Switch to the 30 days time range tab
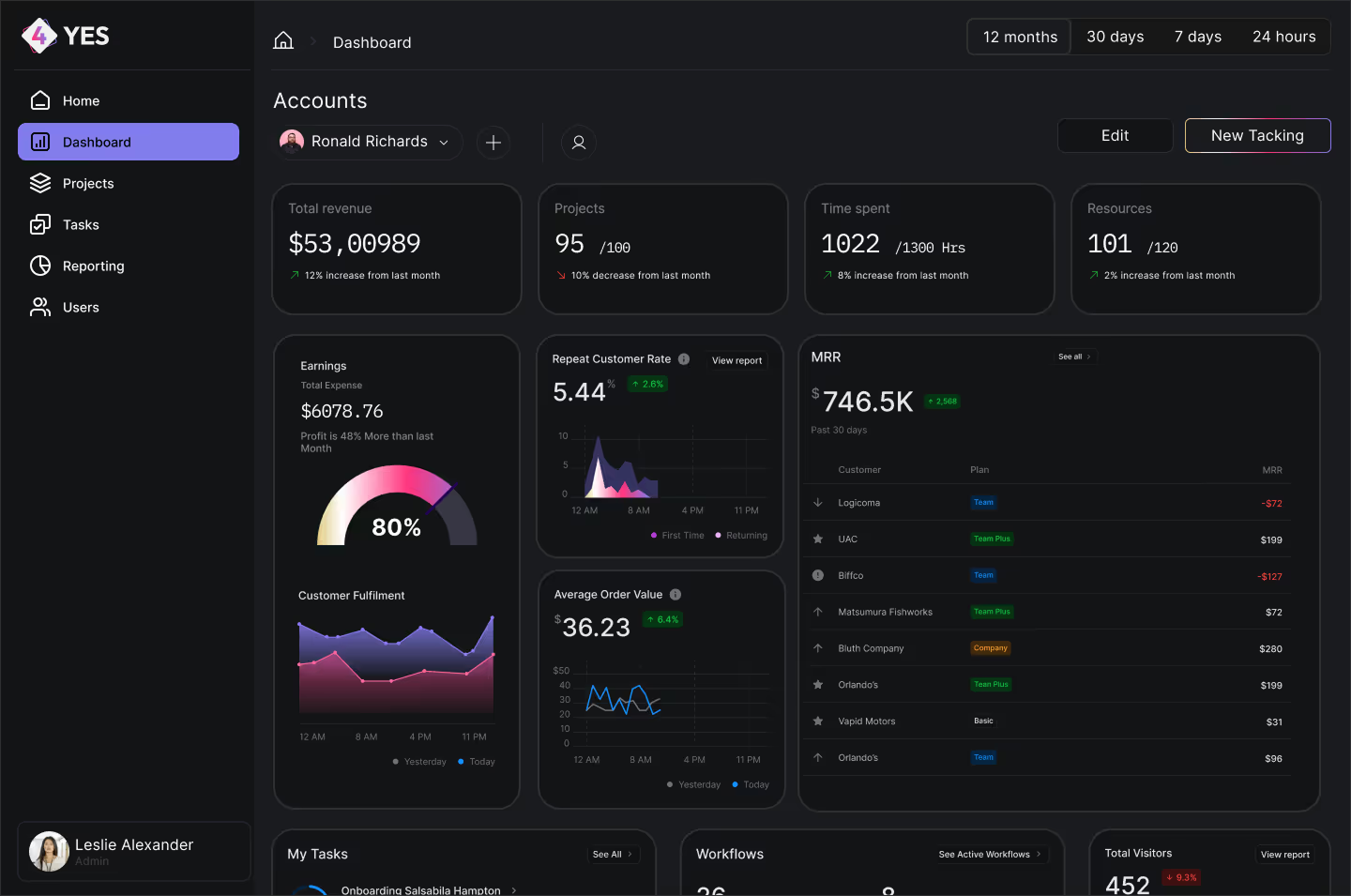 coord(1116,36)
